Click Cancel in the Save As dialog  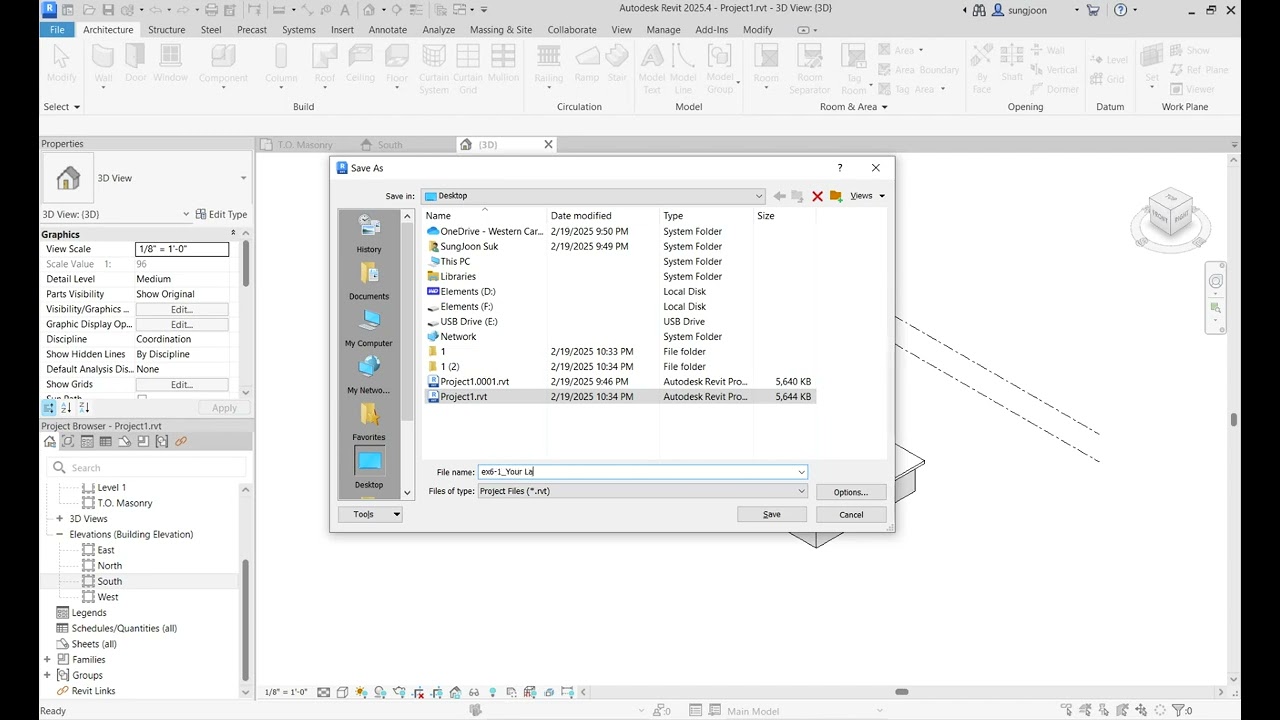(851, 514)
